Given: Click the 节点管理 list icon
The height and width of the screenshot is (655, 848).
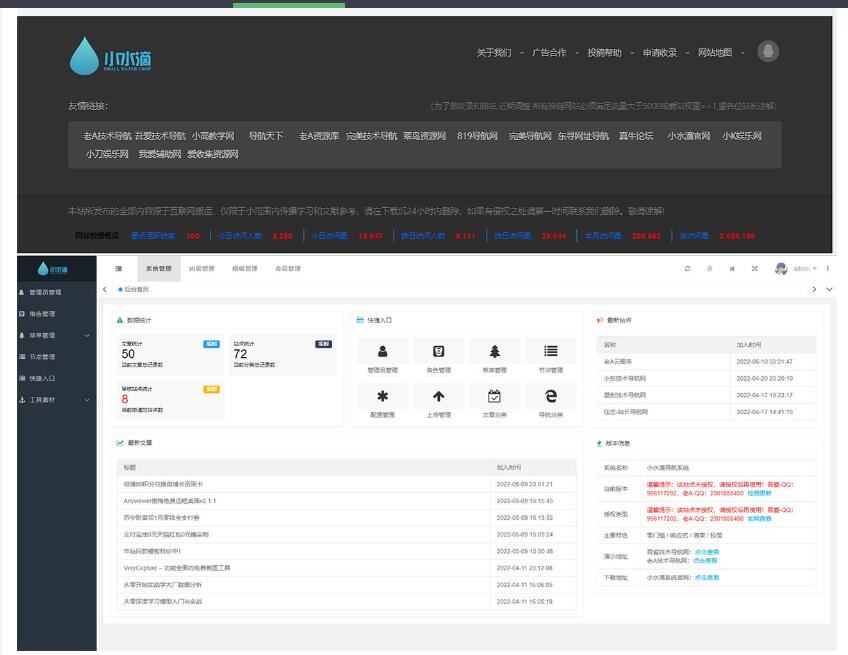Looking at the screenshot, I should 551,351.
